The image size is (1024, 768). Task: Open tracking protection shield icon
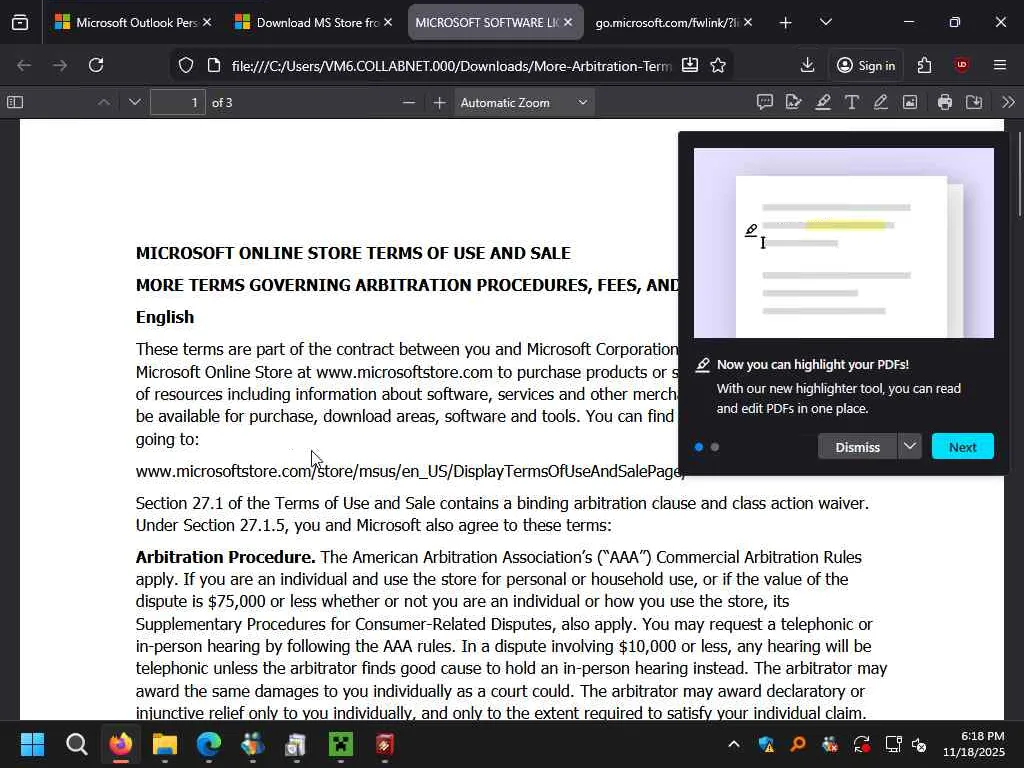click(185, 65)
